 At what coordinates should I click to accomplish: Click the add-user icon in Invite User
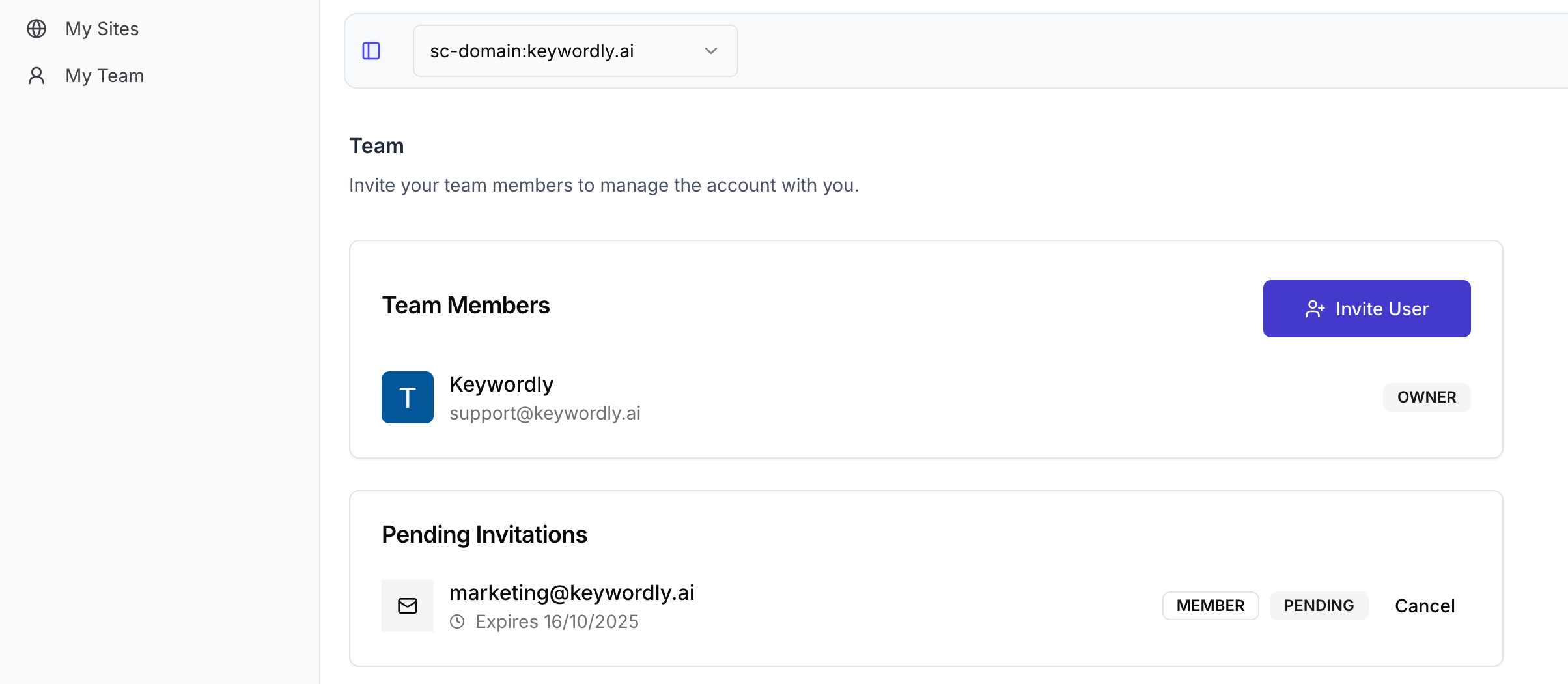(1315, 309)
